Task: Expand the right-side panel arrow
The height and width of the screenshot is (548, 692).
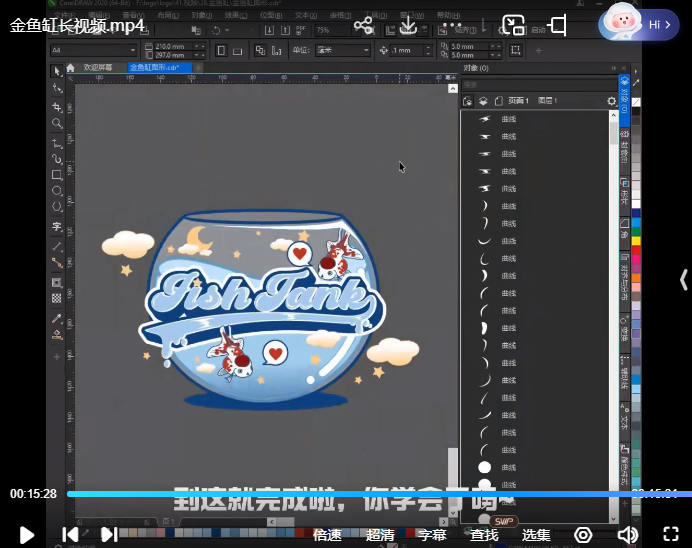Action: (683, 279)
